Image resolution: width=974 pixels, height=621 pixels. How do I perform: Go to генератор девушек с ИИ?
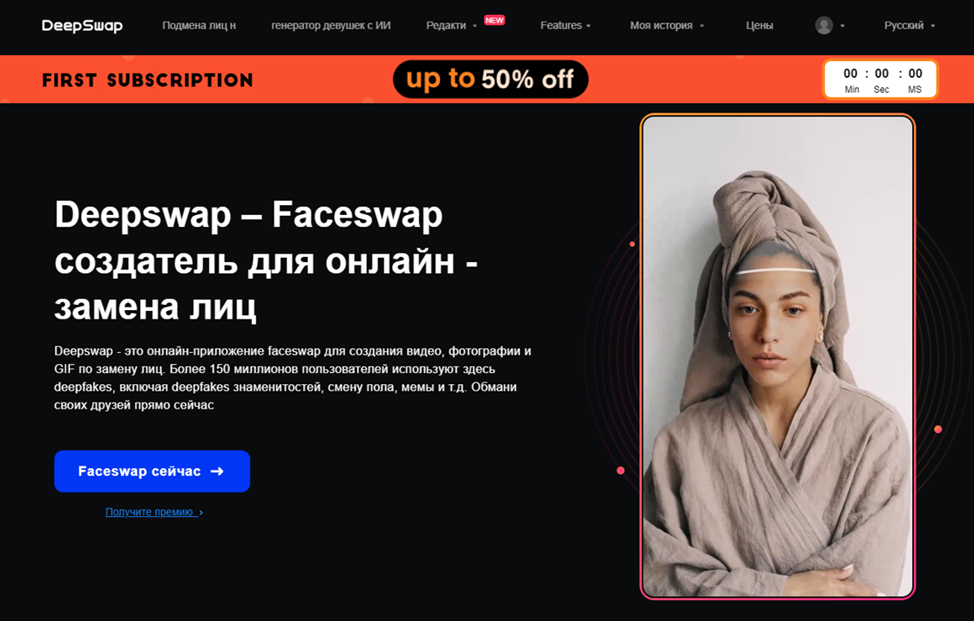pos(330,25)
